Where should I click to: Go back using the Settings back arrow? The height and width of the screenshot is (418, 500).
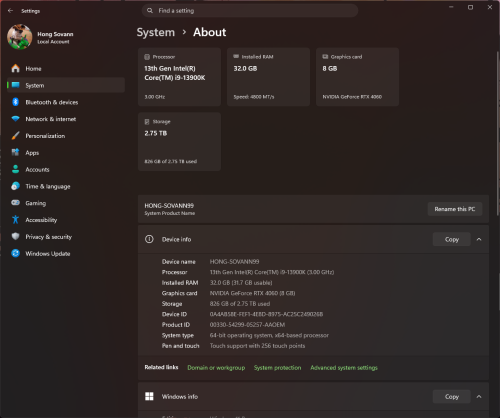pyautogui.click(x=10, y=11)
